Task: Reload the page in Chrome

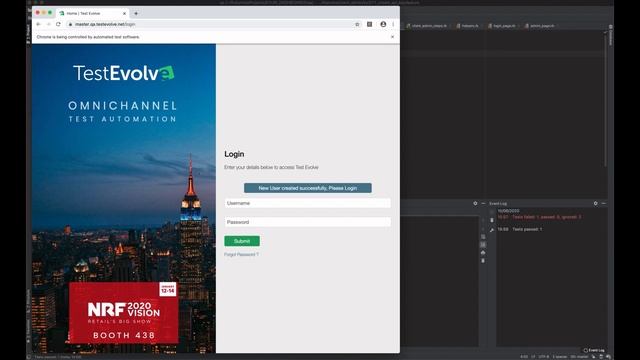Action: point(58,24)
